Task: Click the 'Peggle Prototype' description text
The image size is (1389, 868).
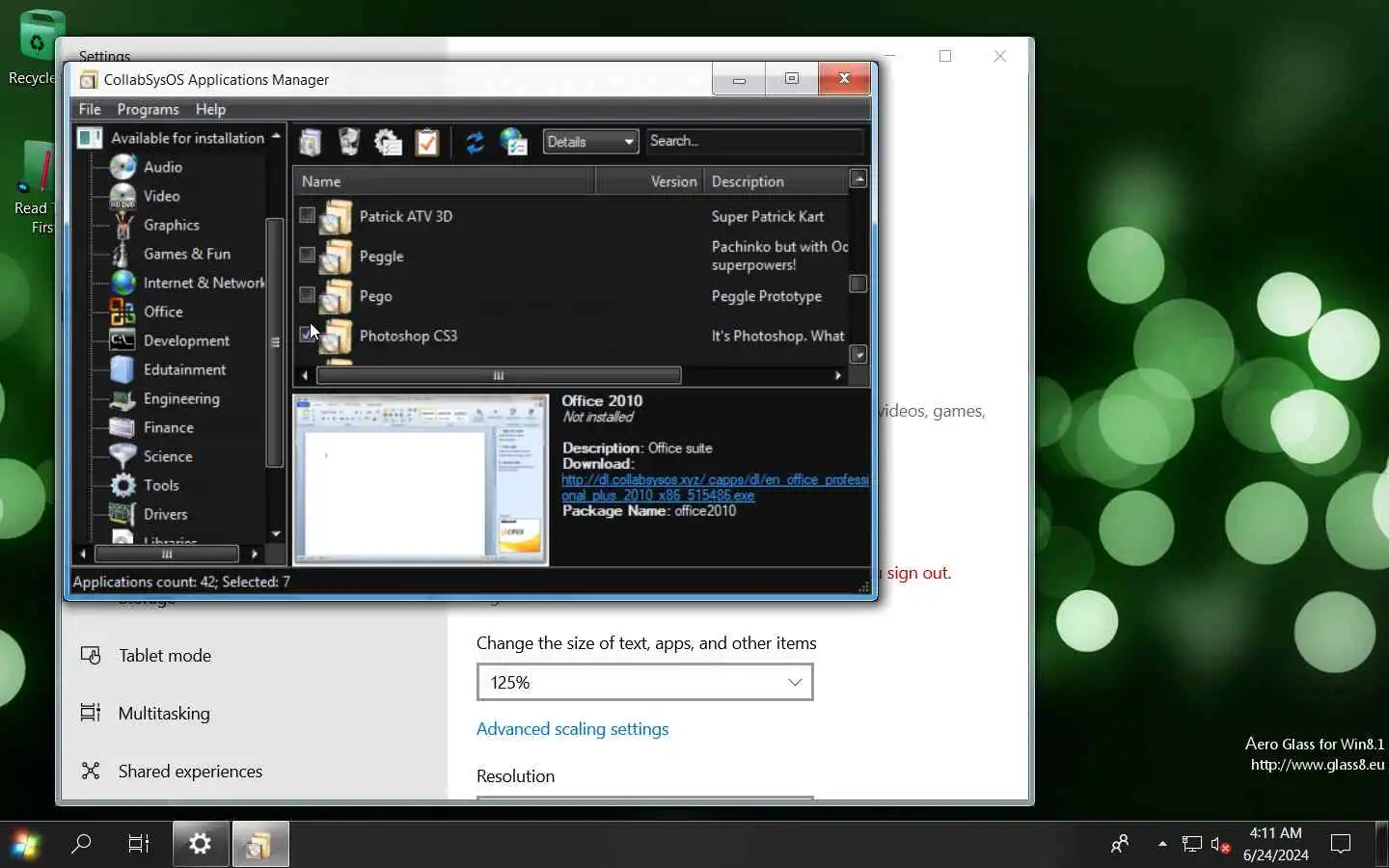Action: 767,296
